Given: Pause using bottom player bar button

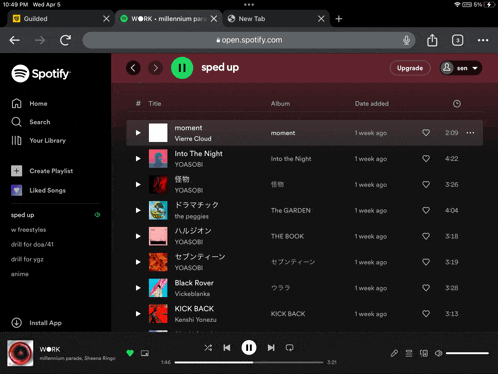Looking at the screenshot, I should pos(249,348).
